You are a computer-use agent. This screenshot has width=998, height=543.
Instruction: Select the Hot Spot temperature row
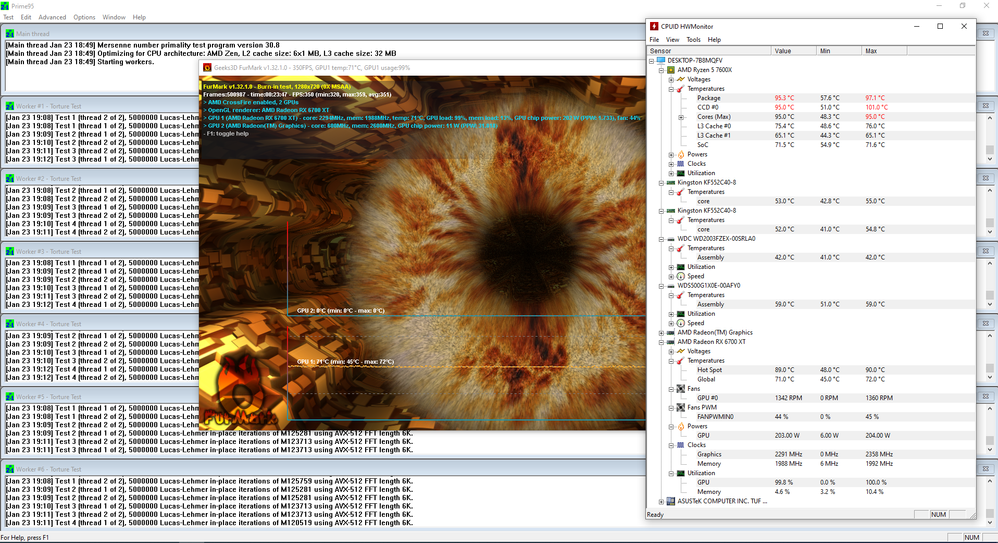(x=810, y=370)
